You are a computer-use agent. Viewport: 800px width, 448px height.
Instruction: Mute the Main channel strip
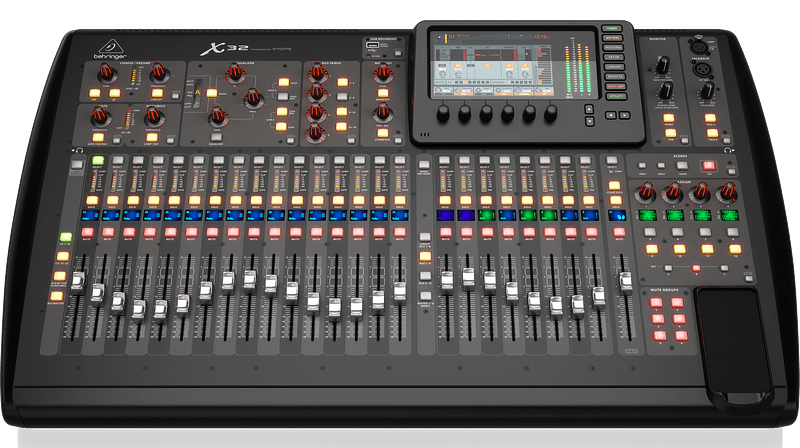coord(618,232)
